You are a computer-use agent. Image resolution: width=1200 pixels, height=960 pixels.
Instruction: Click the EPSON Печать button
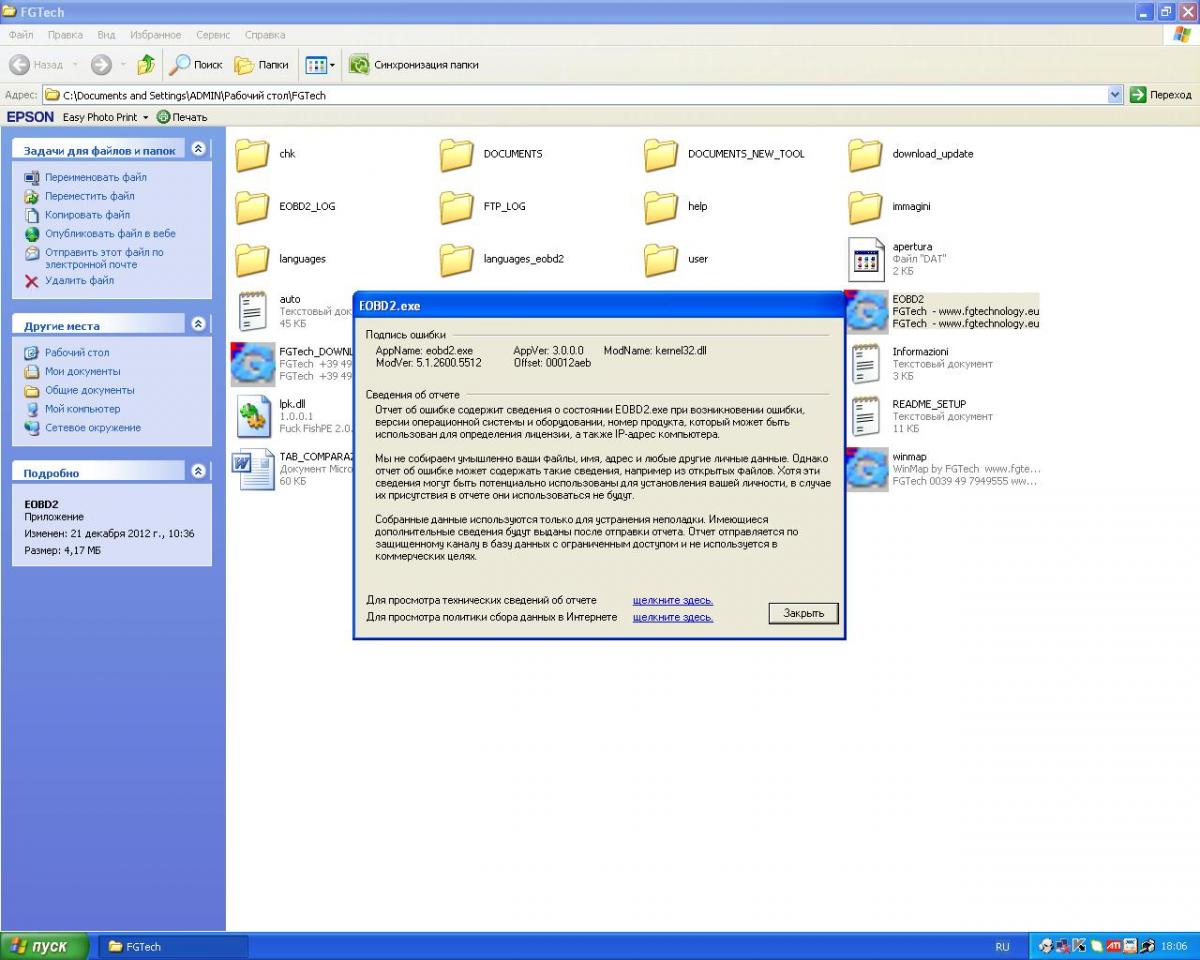182,117
